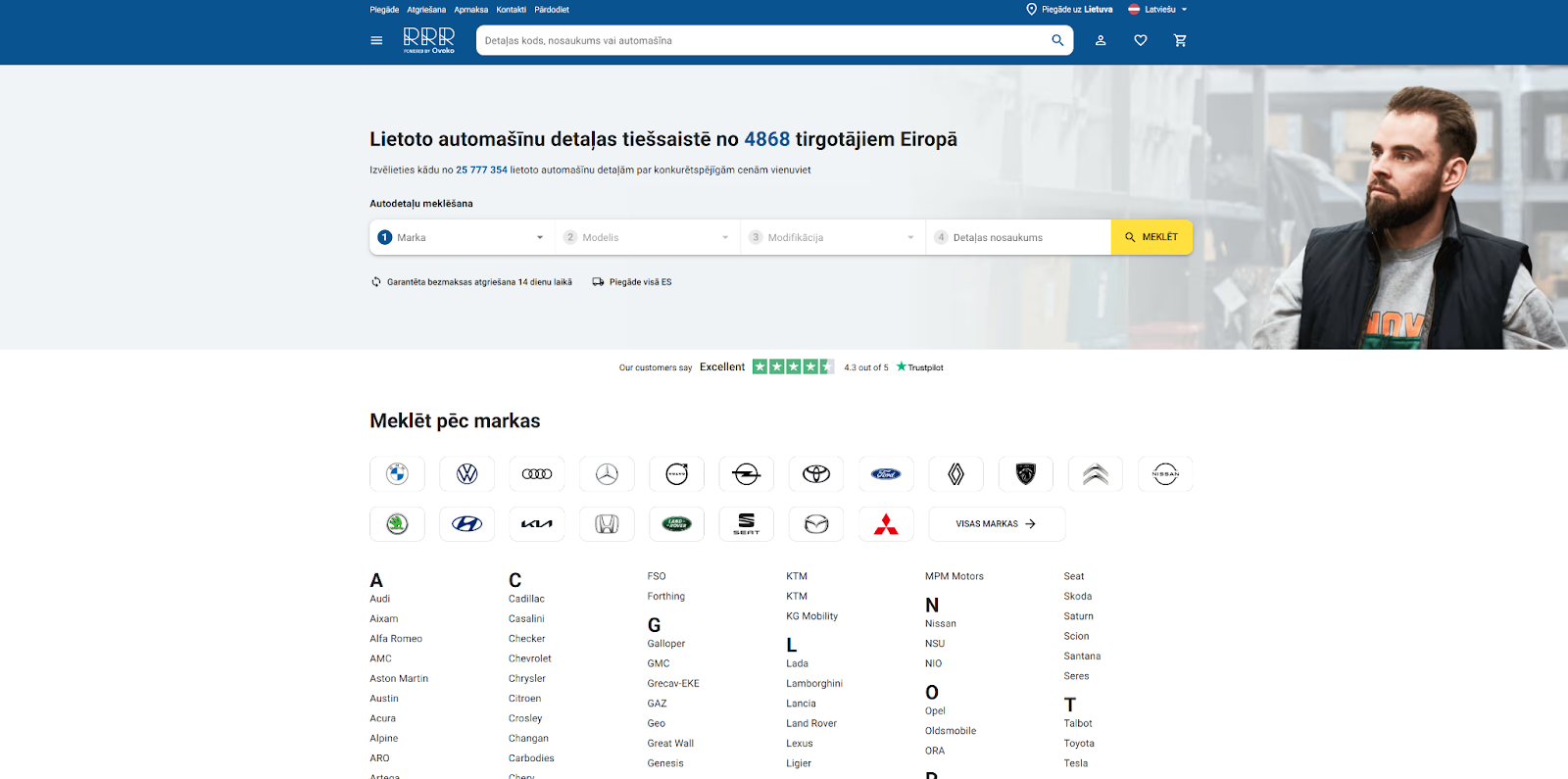Open the hamburger menu icon
The height and width of the screenshot is (779, 1568).
376,40
